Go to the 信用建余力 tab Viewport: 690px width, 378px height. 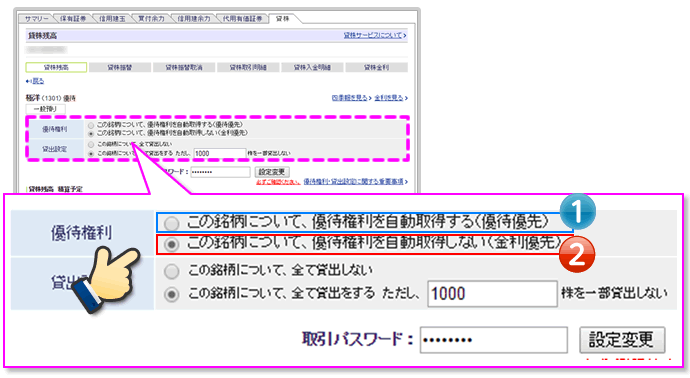[x=194, y=18]
